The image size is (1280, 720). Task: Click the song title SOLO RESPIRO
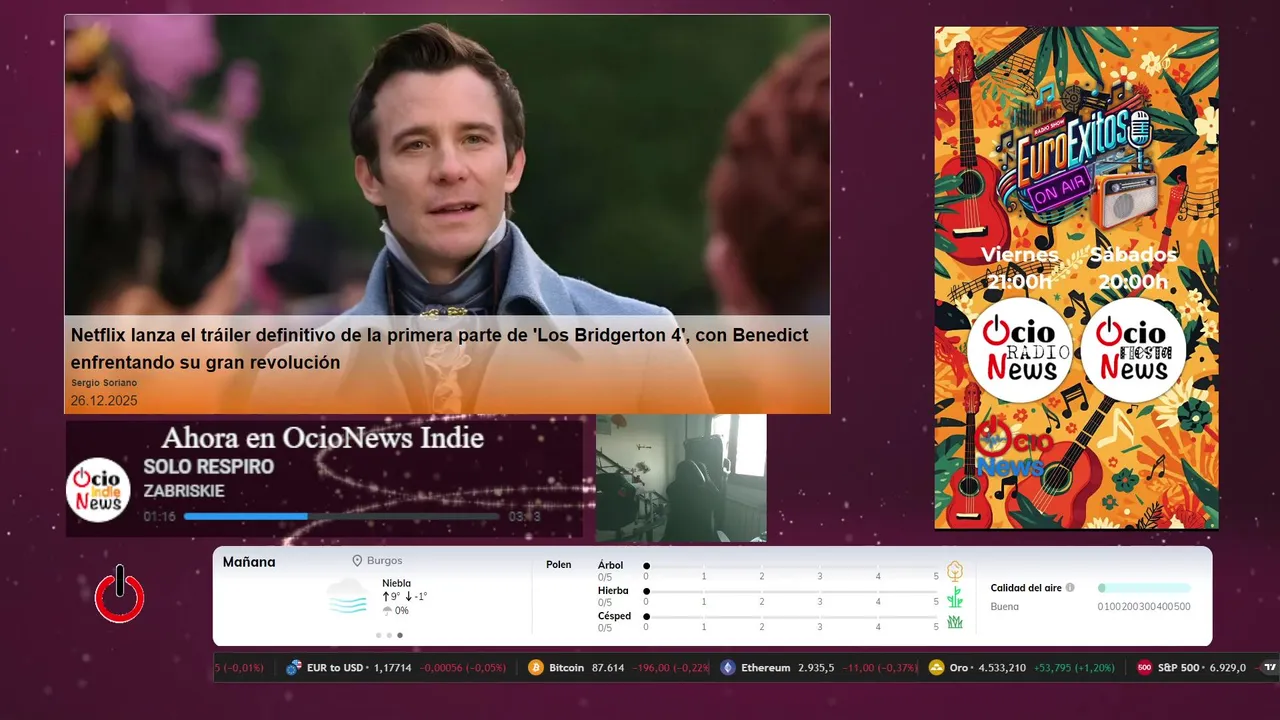point(208,467)
